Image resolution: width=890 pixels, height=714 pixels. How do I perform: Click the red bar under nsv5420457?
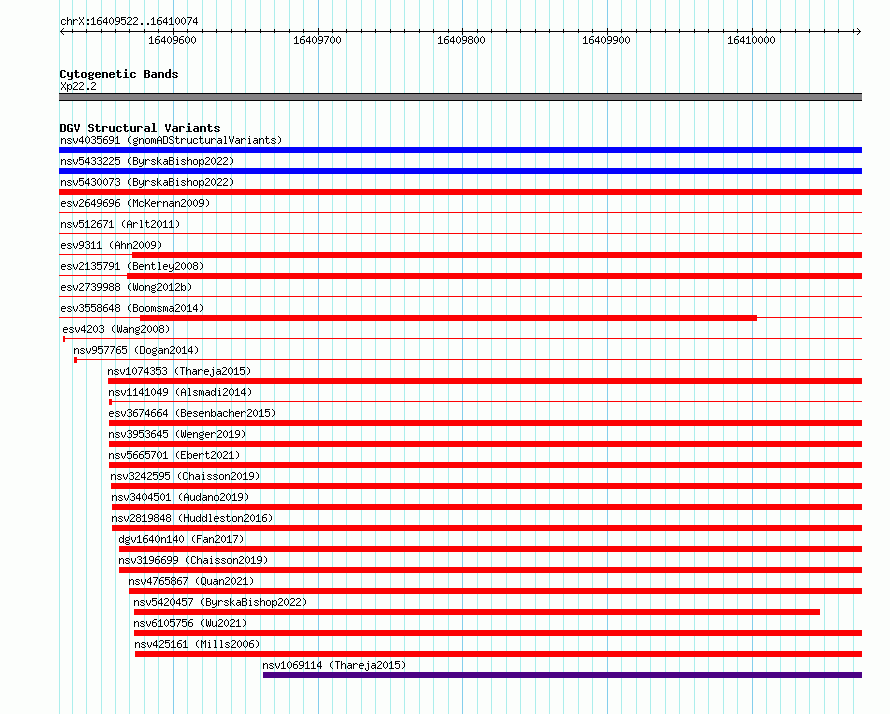coord(477,612)
